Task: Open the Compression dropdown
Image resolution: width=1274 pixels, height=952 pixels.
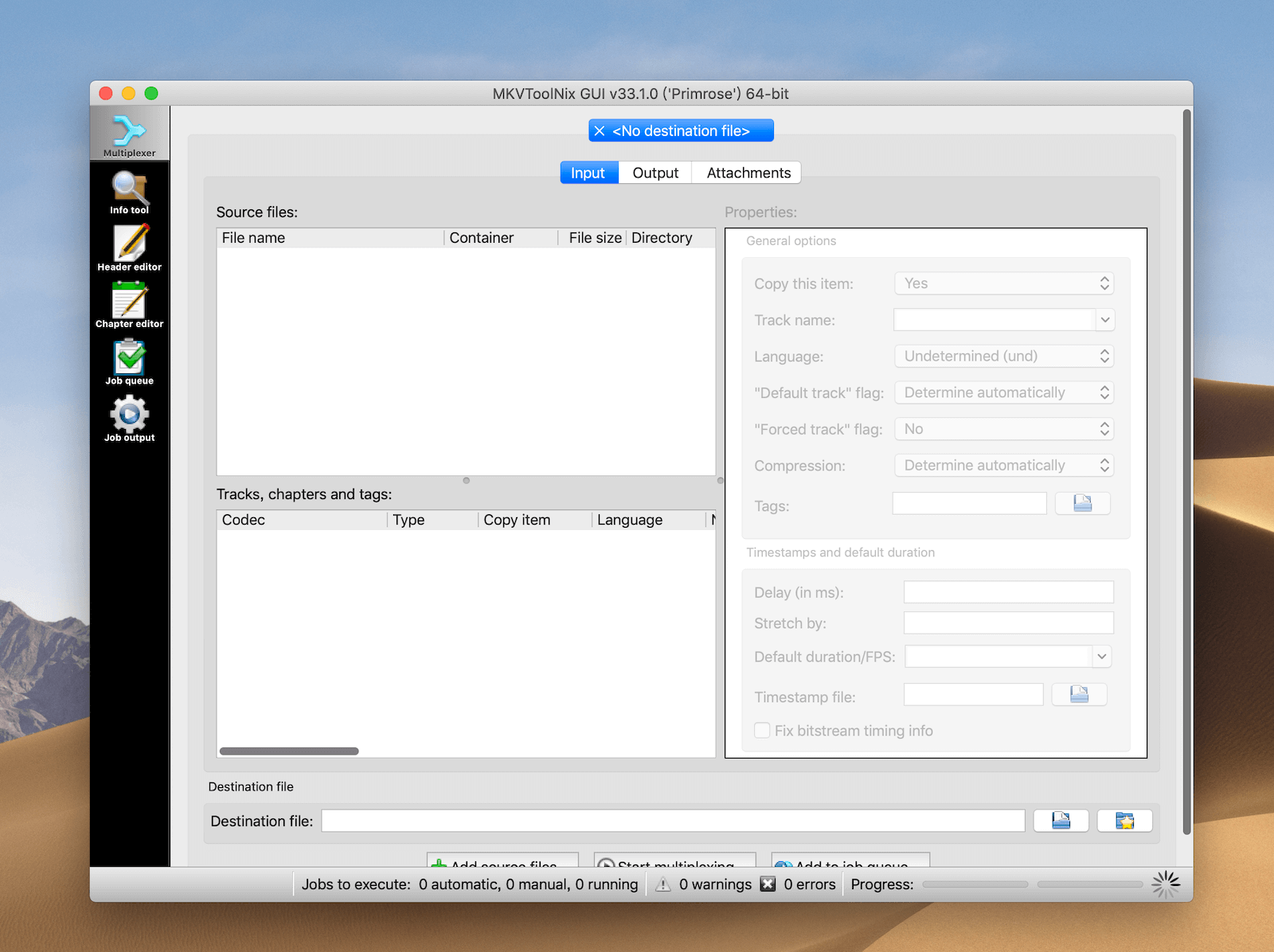Action: pyautogui.click(x=1003, y=466)
